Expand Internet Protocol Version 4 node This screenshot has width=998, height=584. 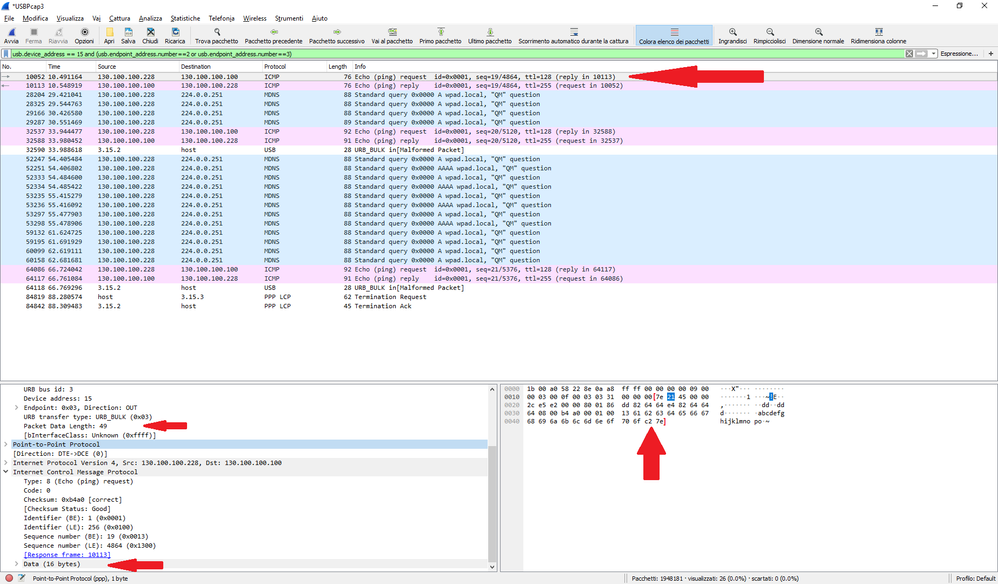tap(6, 463)
